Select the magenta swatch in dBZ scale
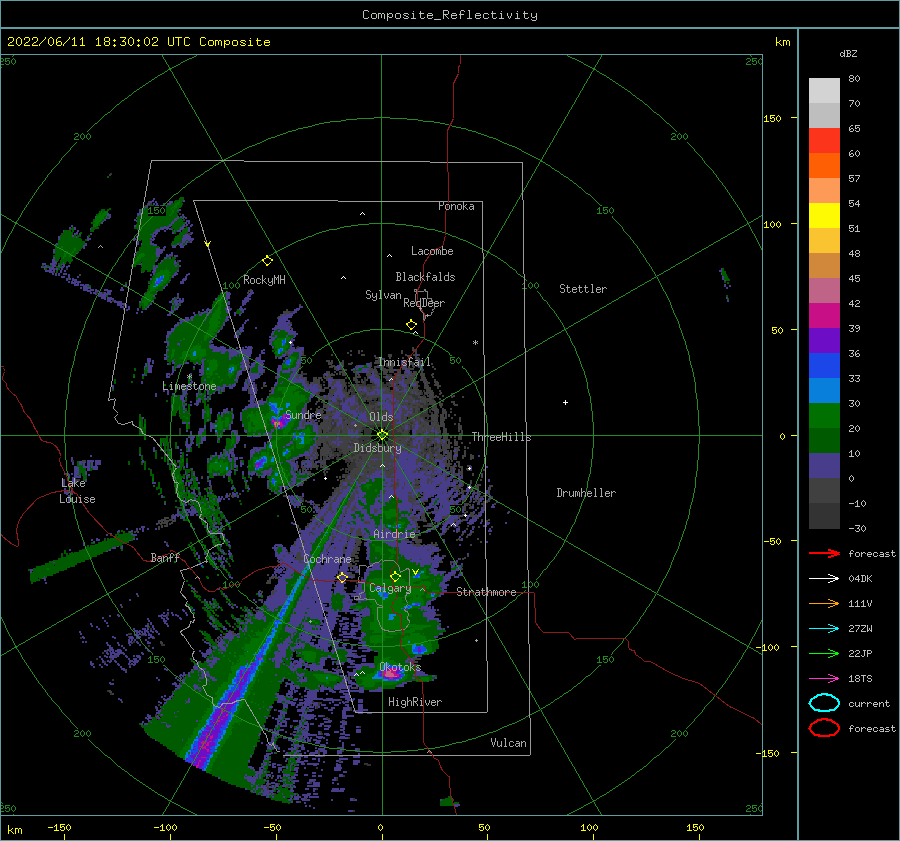Screen dimensions: 900x841 824,315
